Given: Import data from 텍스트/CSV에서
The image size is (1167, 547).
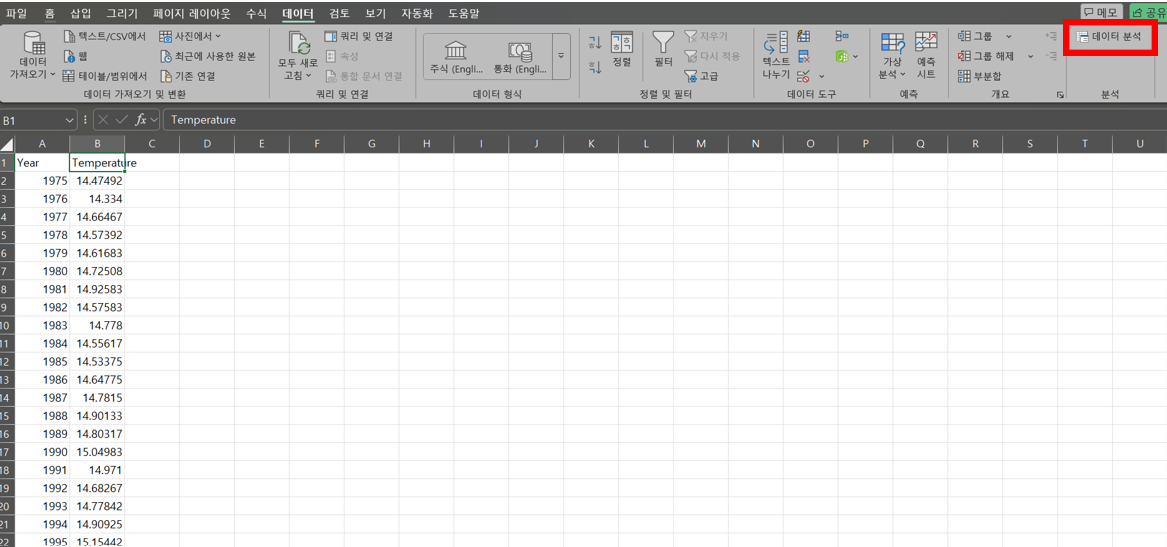Looking at the screenshot, I should point(105,36).
